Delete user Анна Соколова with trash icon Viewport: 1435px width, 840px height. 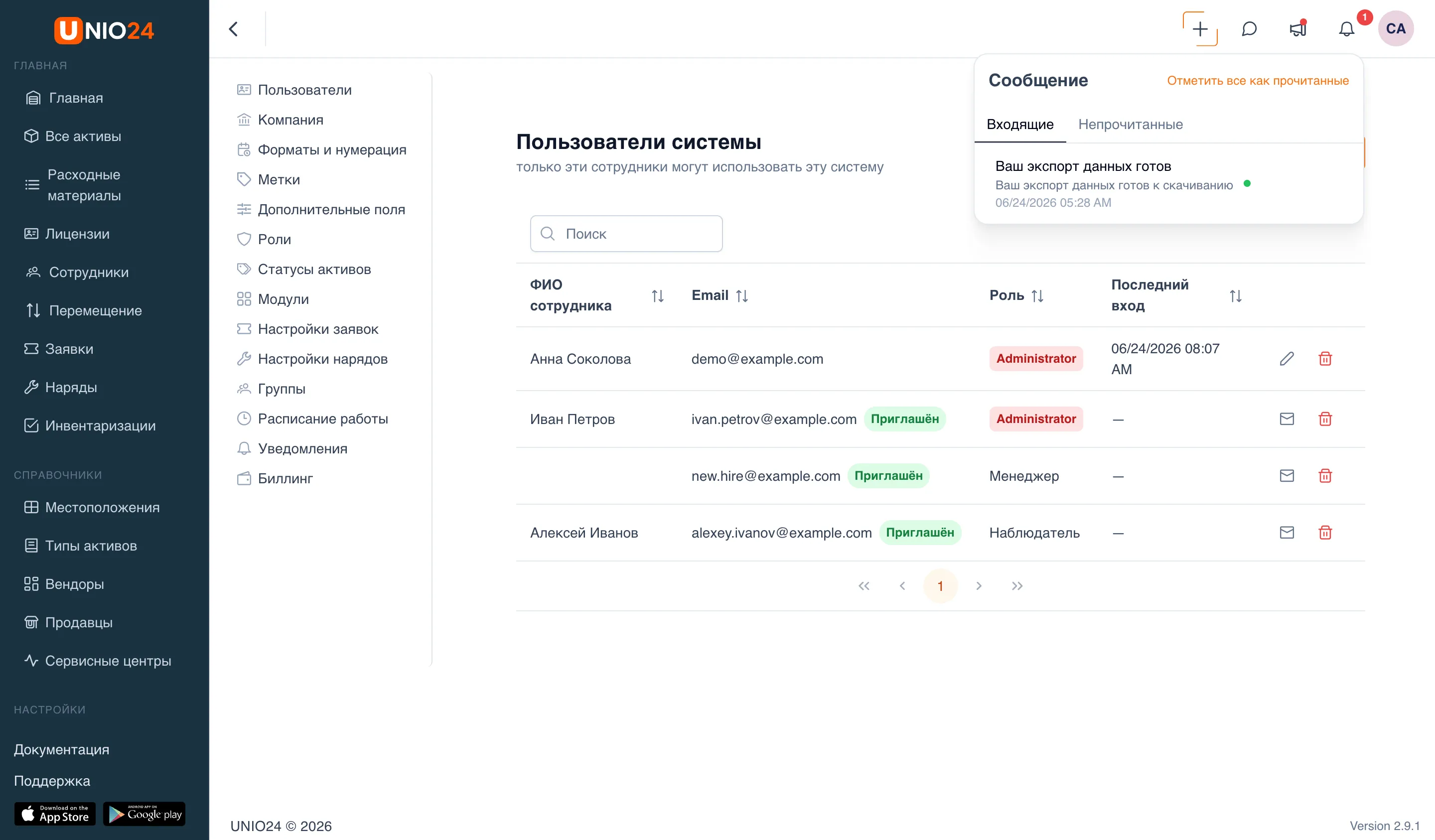tap(1325, 359)
